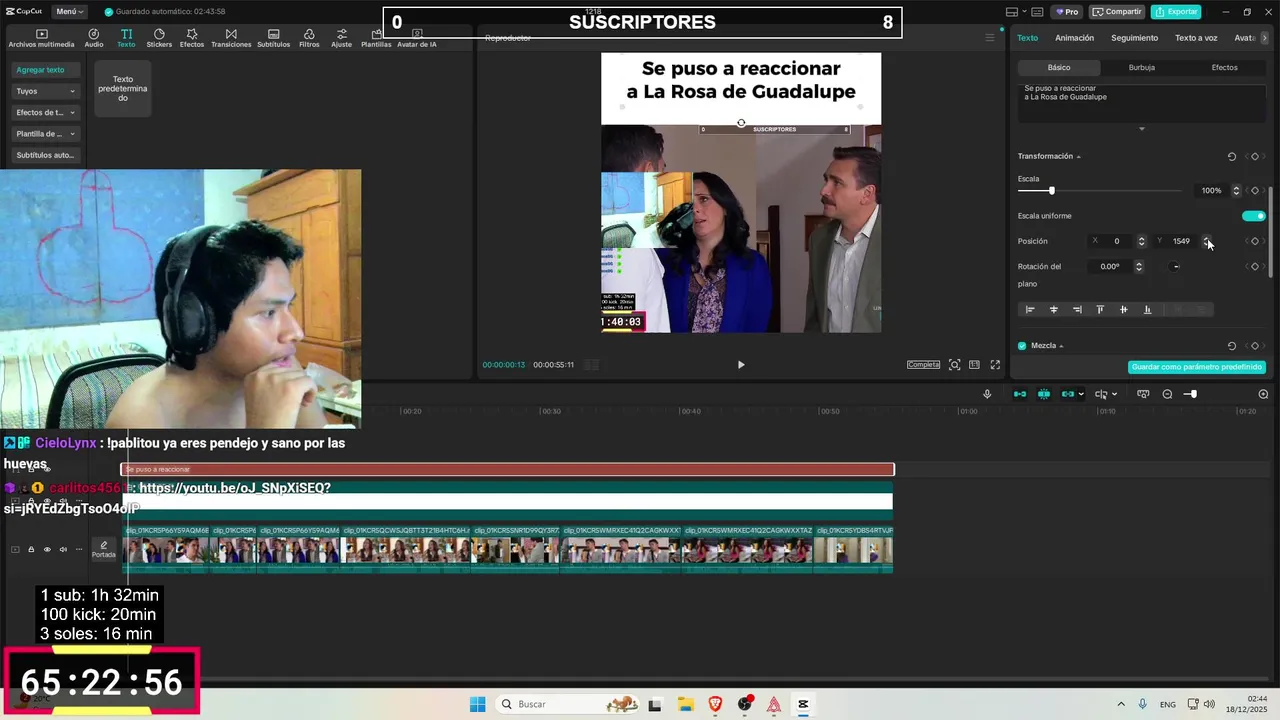Open the Avatar de IA panel
Viewport: 1280px width, 720px height.
tap(416, 38)
